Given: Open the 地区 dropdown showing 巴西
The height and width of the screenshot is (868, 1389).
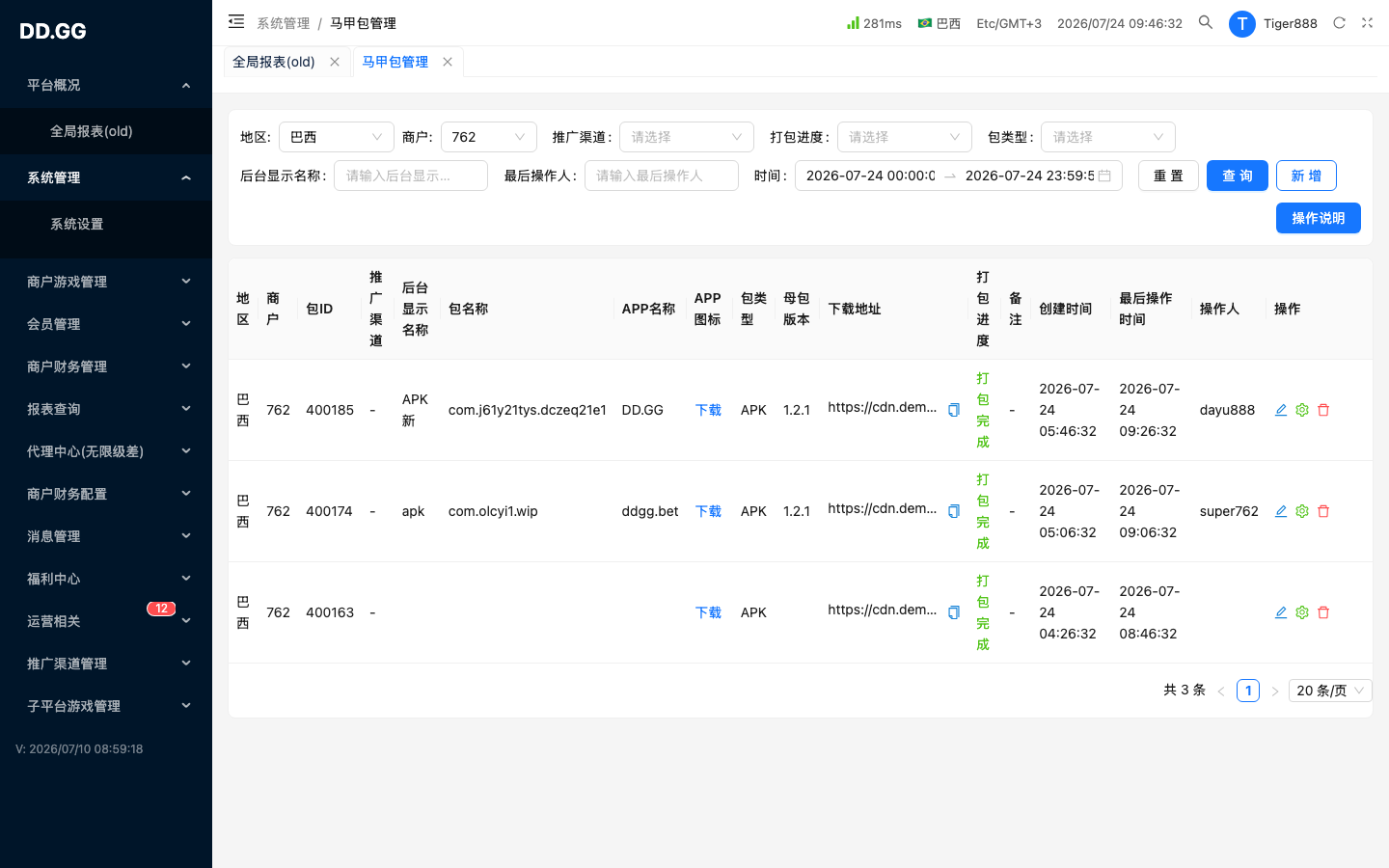Looking at the screenshot, I should [337, 137].
